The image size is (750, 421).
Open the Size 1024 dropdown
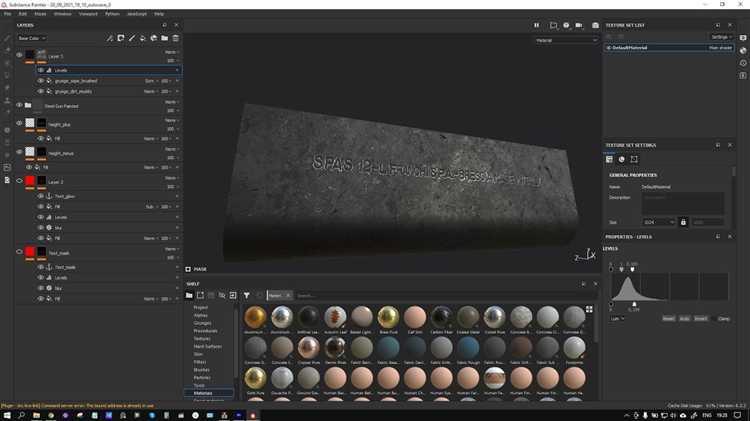coord(658,222)
